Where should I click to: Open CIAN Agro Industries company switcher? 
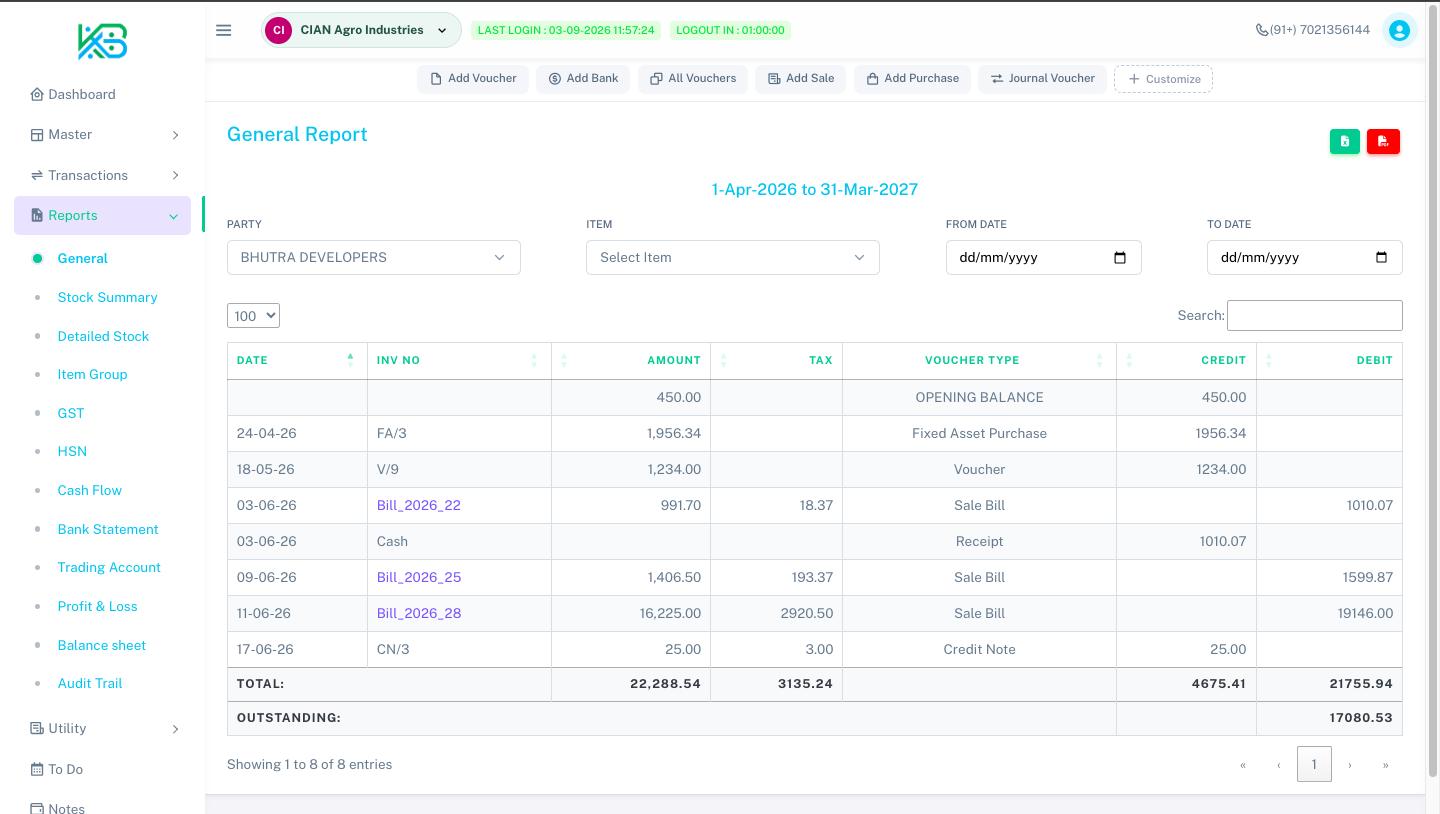[361, 30]
